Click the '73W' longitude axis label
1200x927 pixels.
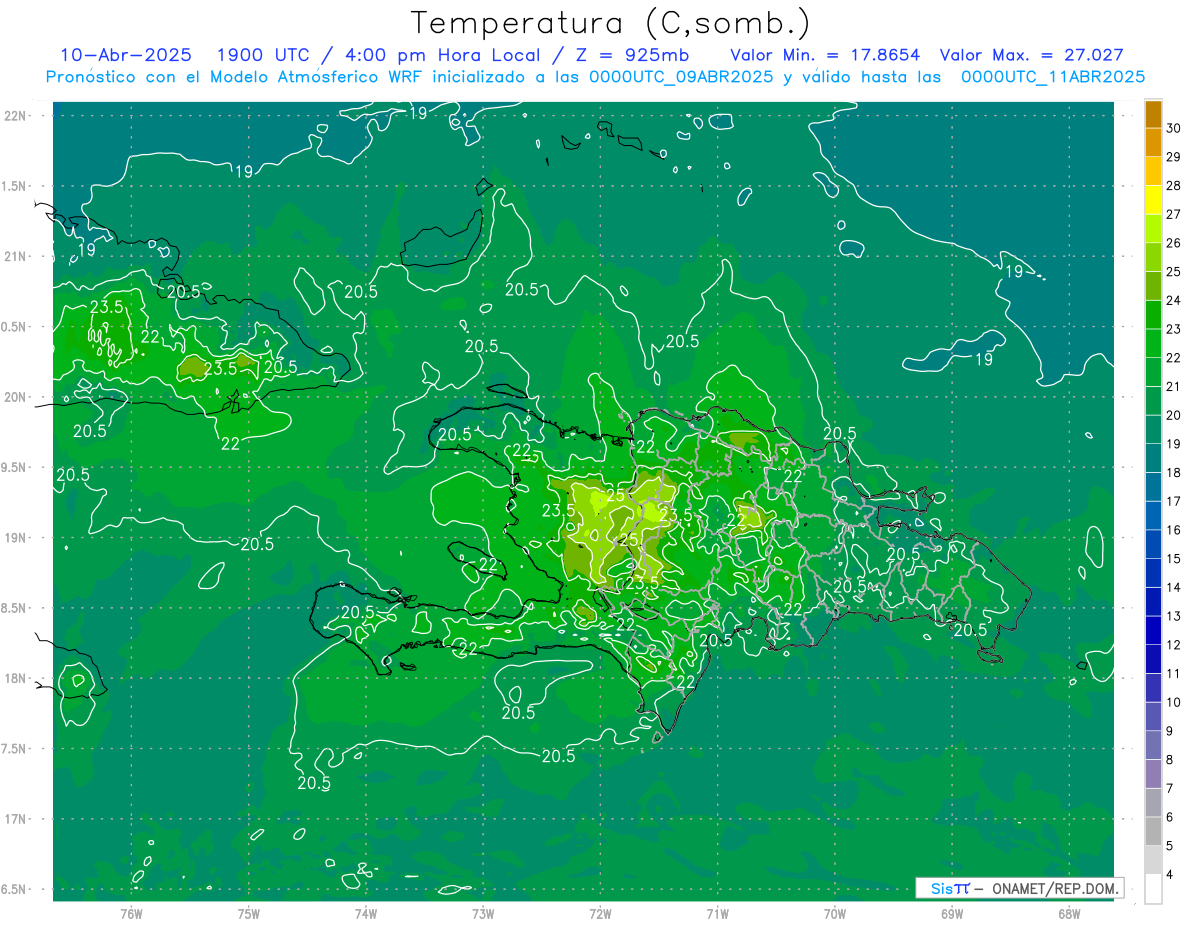click(x=483, y=914)
